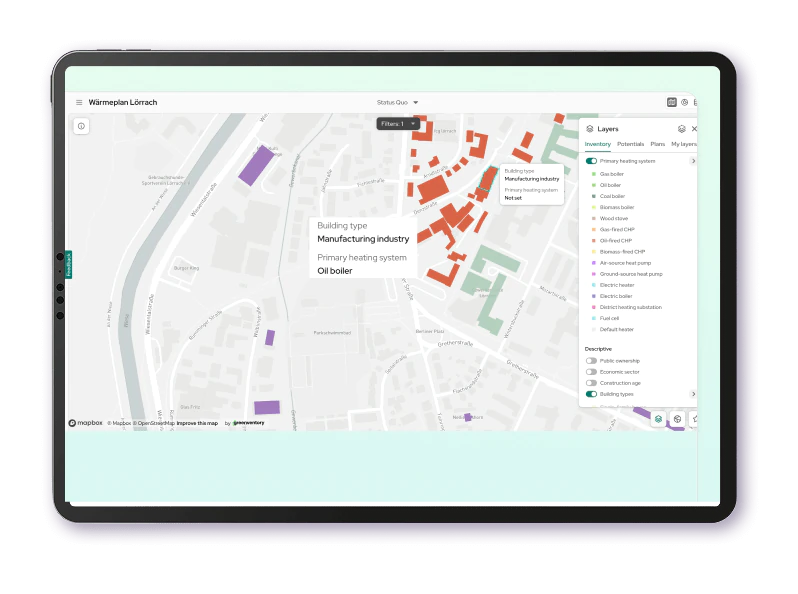This screenshot has width=798, height=594.
Task: Select the map view icon in header
Action: [672, 102]
